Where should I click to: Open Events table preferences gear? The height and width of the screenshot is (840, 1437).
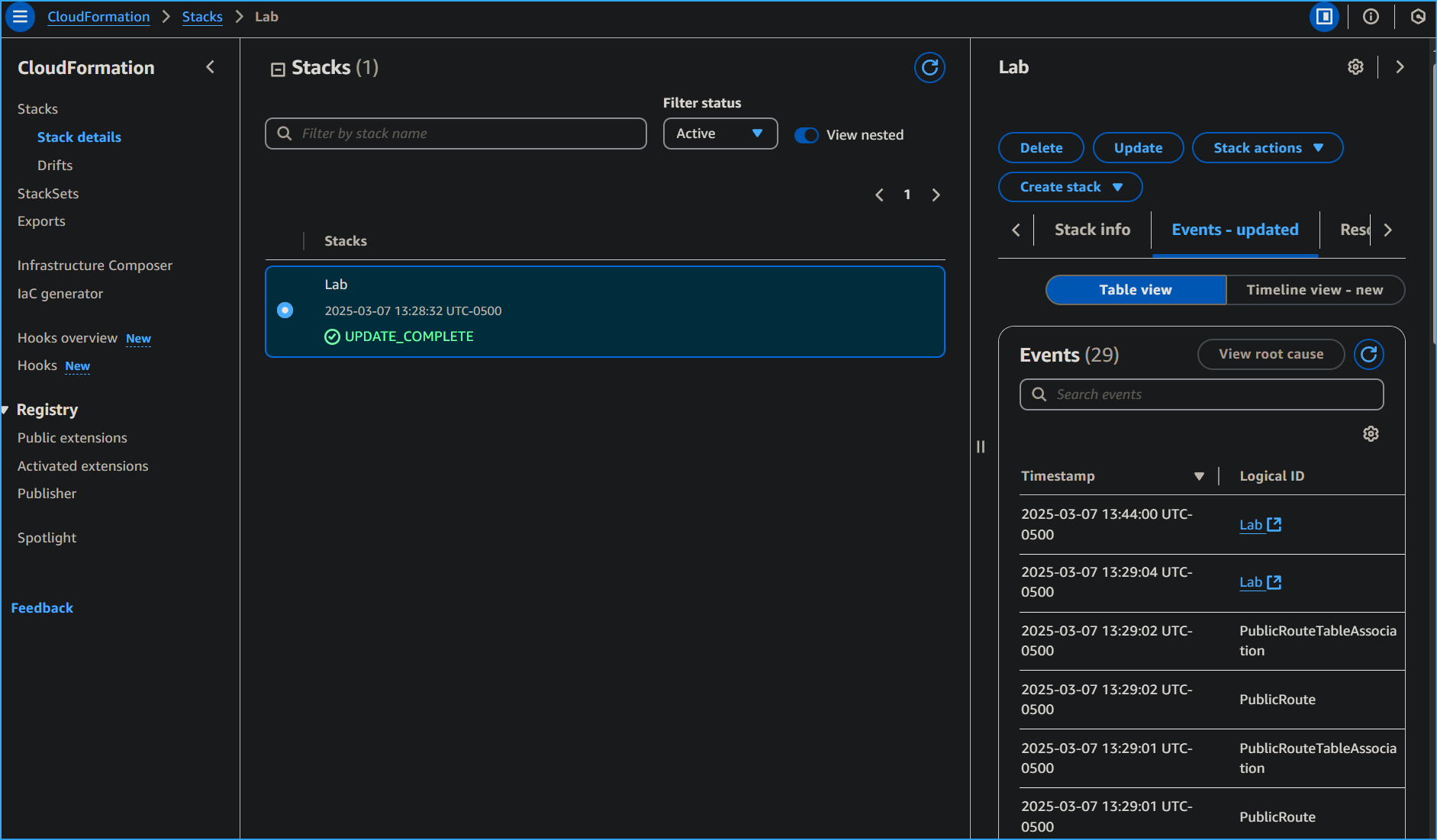pos(1371,434)
